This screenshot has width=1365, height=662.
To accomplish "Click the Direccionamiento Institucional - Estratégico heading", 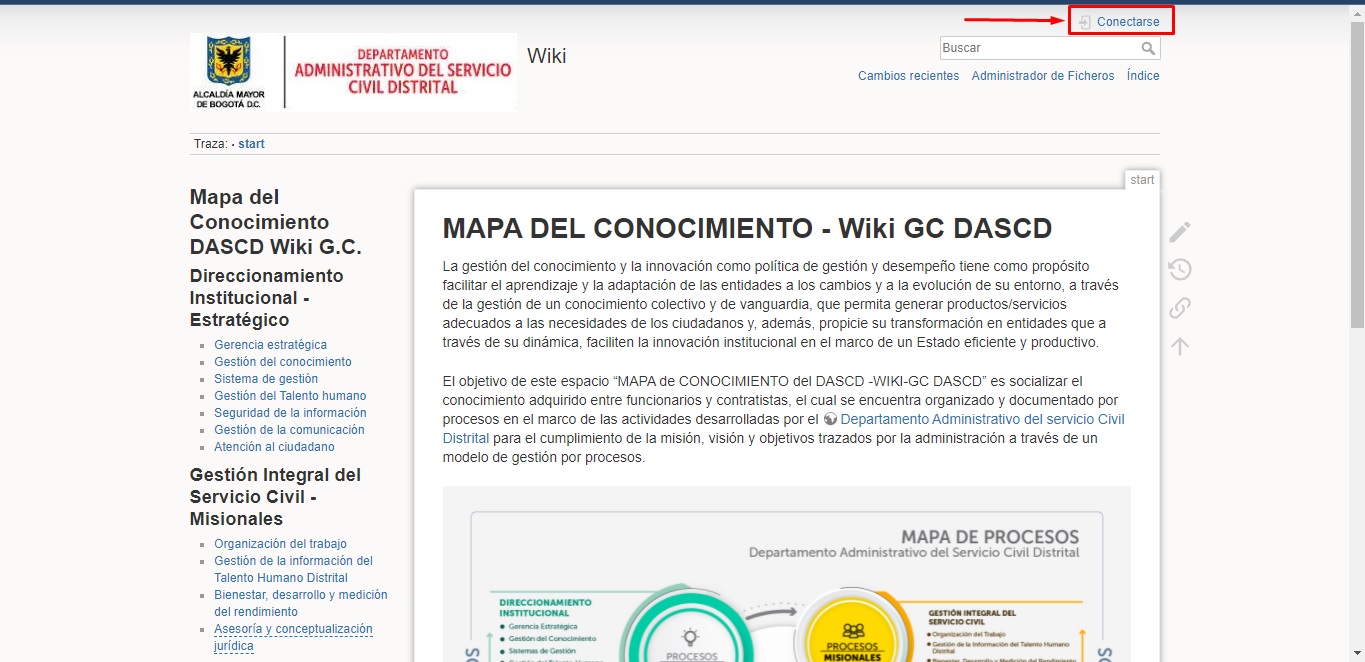I will [x=267, y=298].
